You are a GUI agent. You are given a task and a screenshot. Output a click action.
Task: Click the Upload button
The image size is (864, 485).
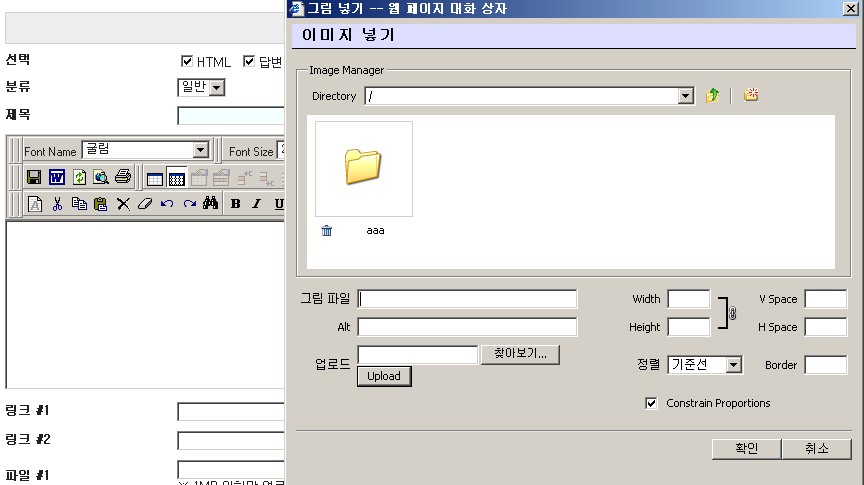[x=384, y=376]
